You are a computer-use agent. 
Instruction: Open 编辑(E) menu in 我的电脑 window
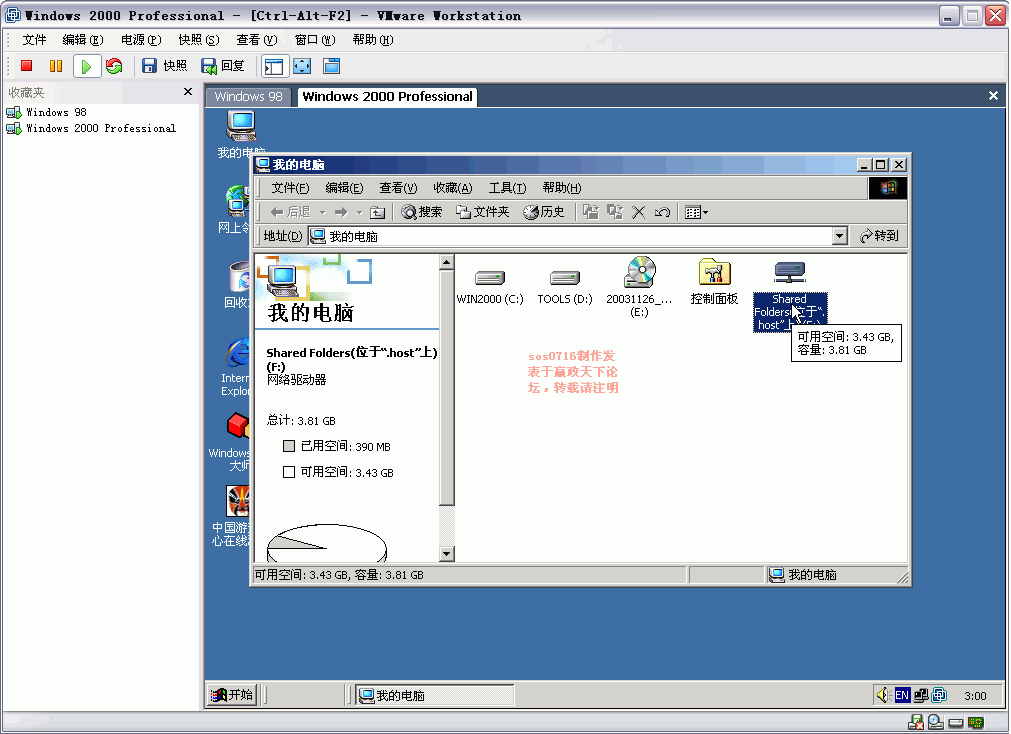click(x=344, y=188)
